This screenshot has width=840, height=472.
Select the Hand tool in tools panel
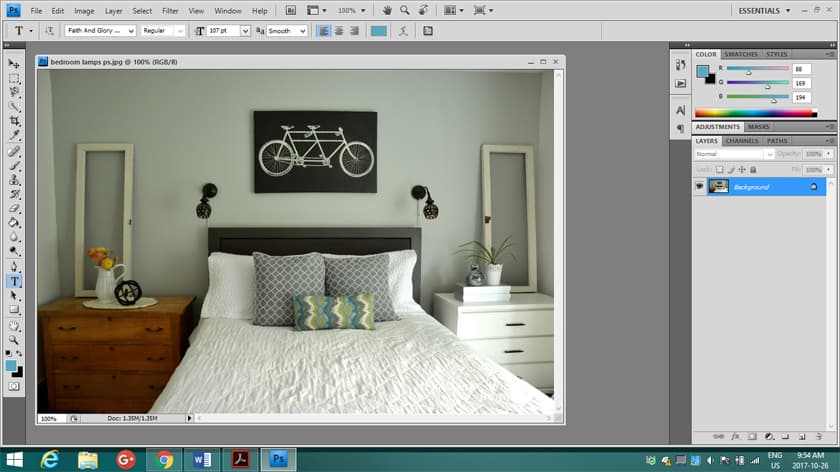pyautogui.click(x=14, y=326)
